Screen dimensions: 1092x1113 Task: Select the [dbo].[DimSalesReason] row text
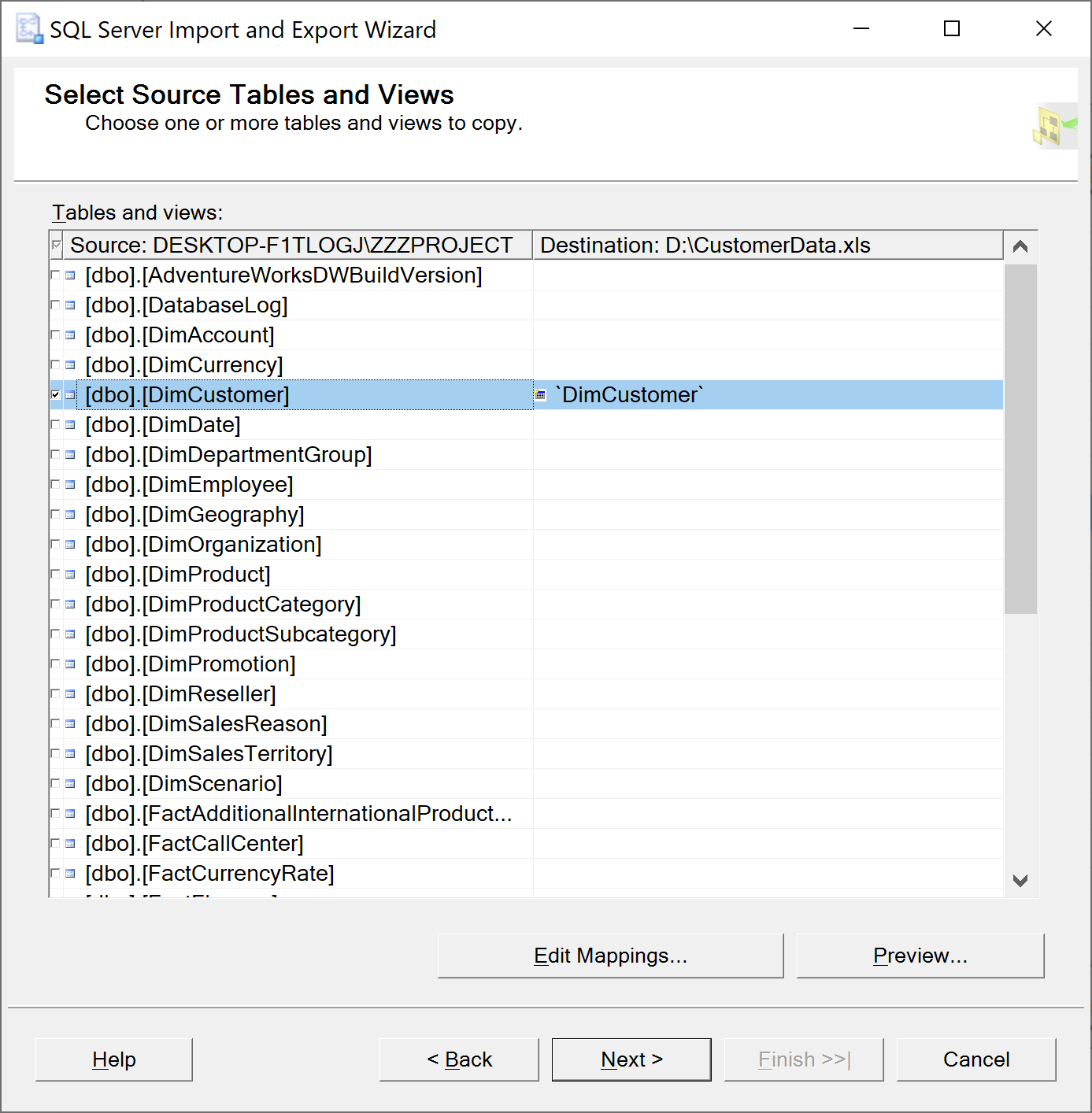206,724
